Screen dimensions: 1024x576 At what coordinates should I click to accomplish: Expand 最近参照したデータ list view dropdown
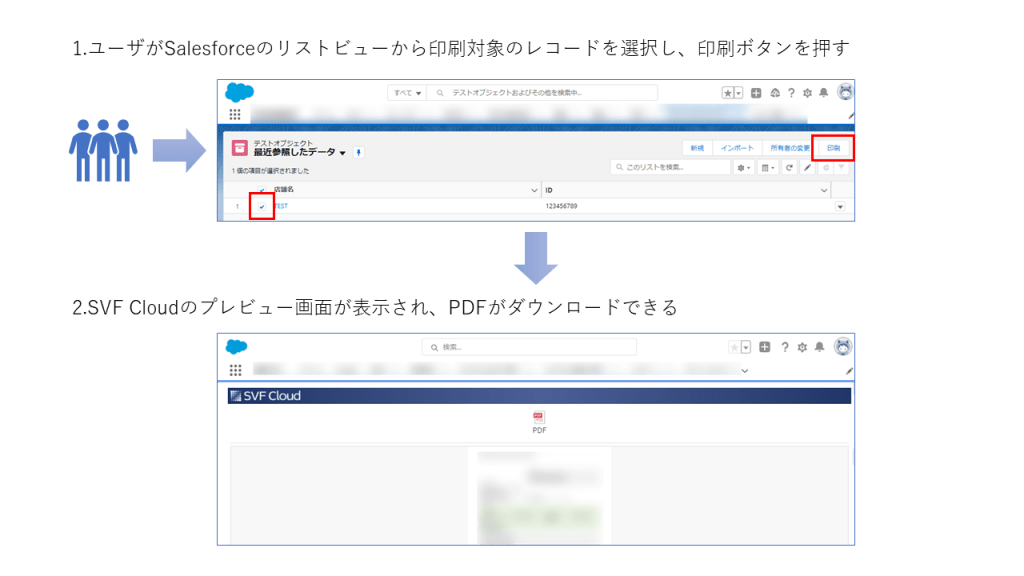tap(342, 153)
